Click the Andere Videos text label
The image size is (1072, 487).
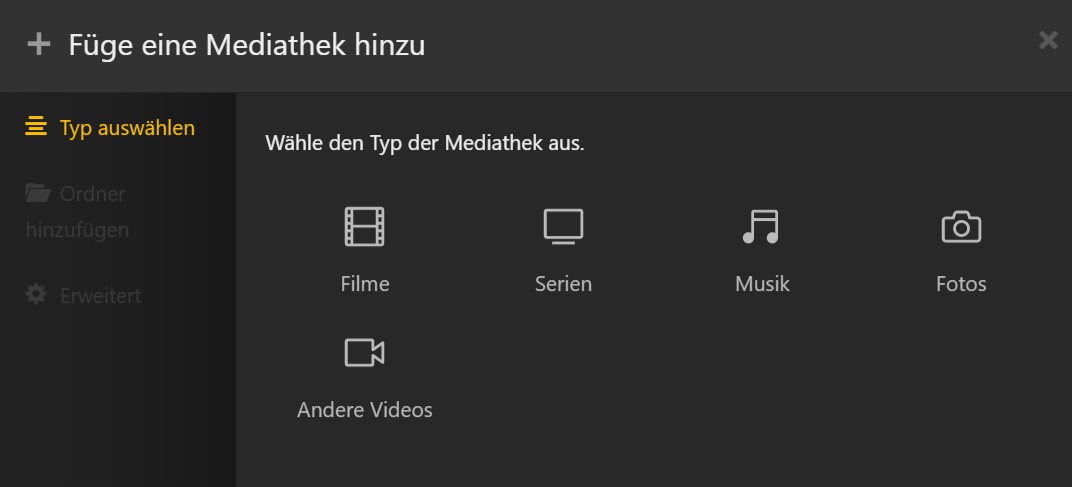point(364,410)
